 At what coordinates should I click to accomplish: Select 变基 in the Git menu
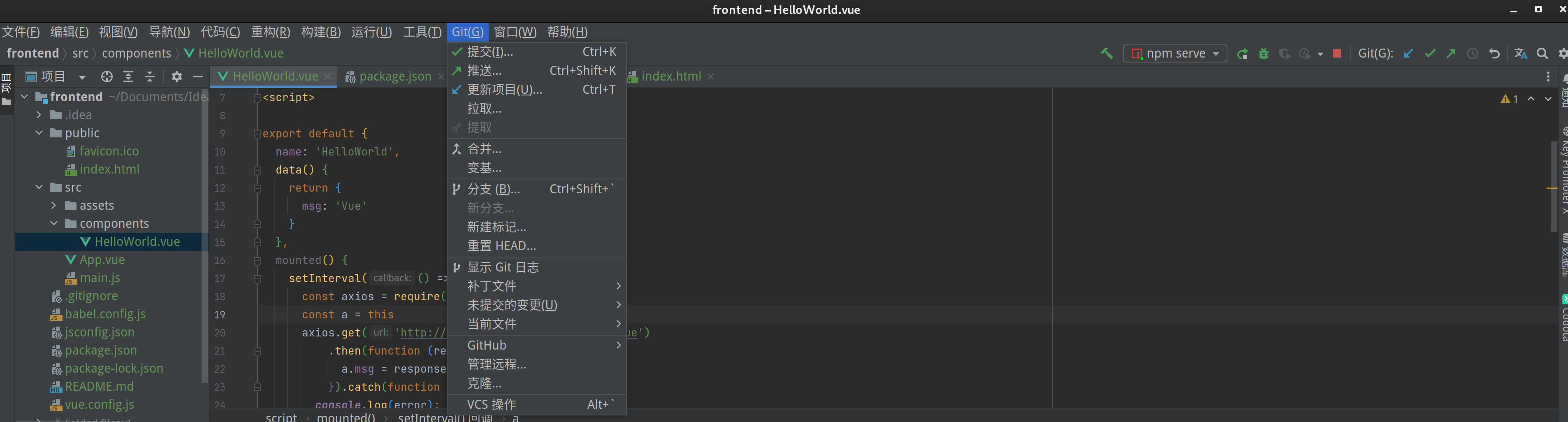coord(537,167)
